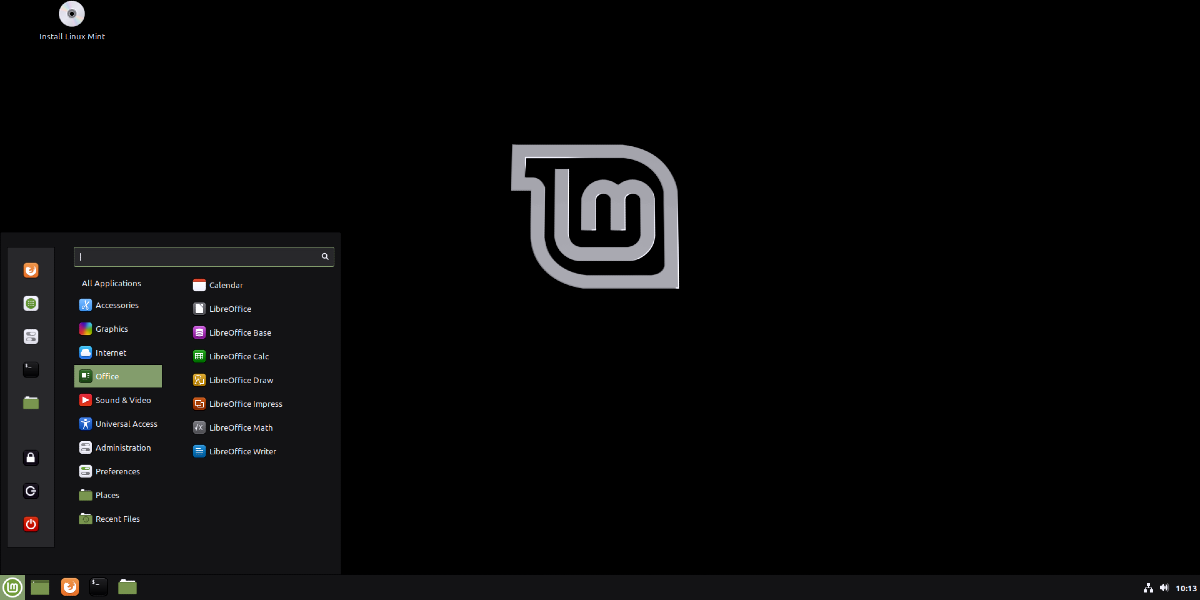The image size is (1200, 600).
Task: Open the Preferences category
Action: pyautogui.click(x=118, y=471)
